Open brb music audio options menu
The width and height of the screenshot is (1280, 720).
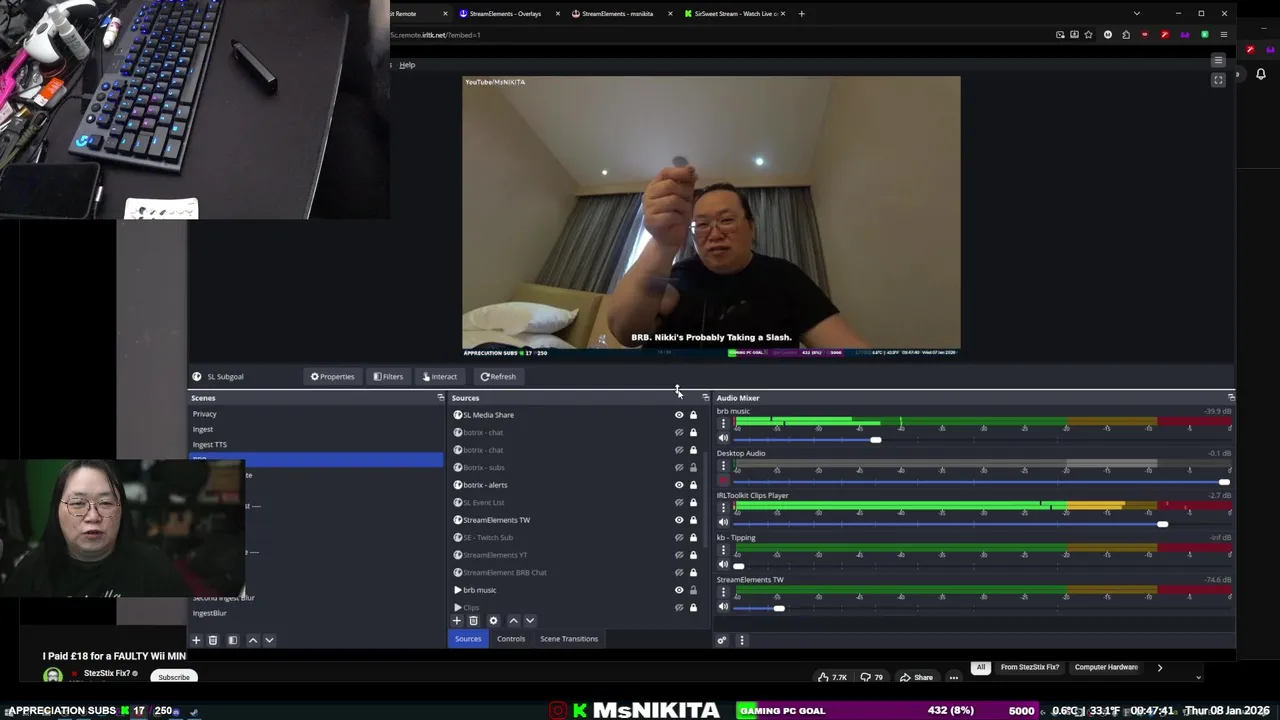(x=723, y=424)
